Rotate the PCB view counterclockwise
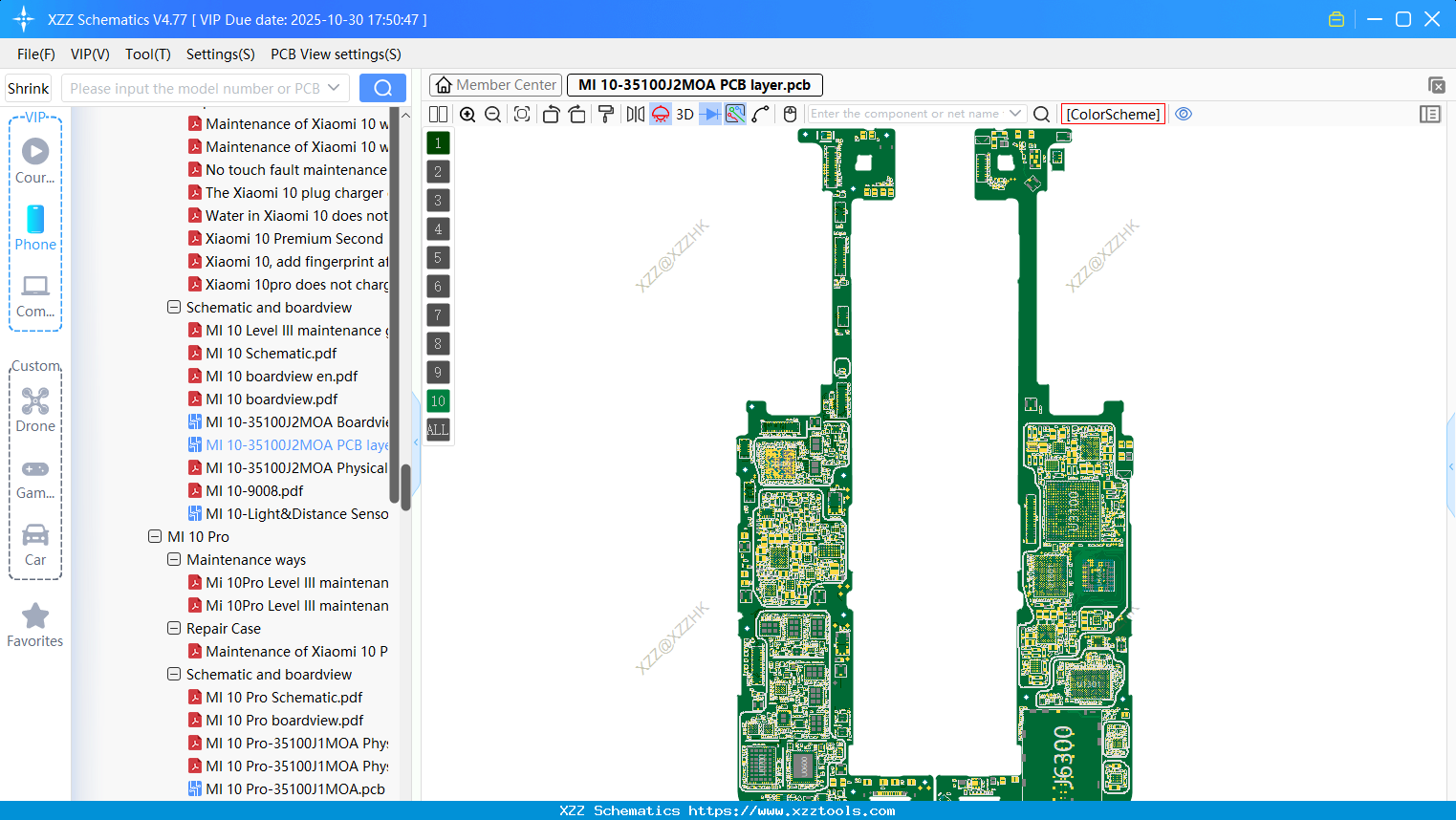 [x=551, y=114]
